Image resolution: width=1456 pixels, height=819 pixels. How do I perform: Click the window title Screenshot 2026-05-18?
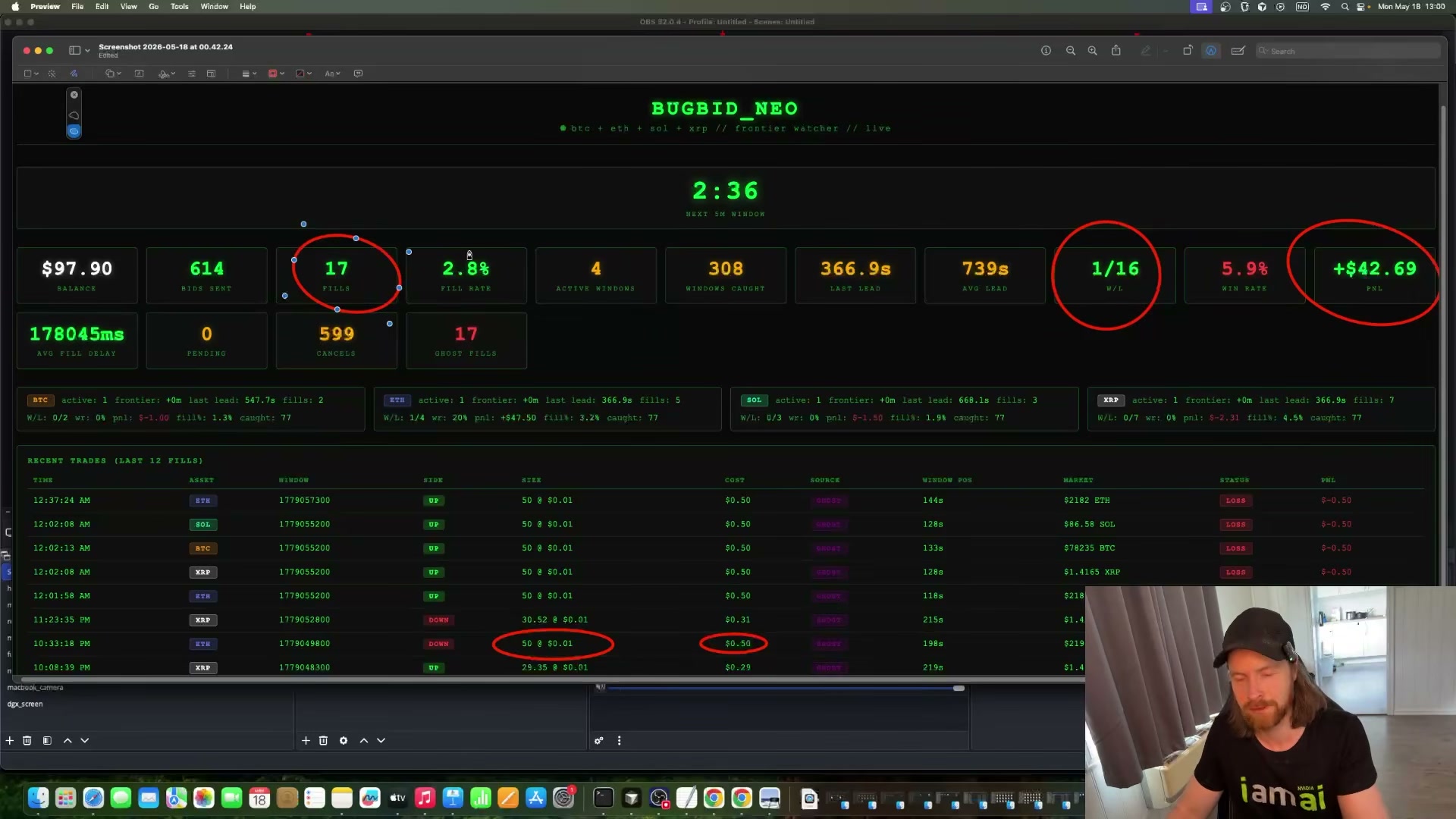pyautogui.click(x=165, y=47)
